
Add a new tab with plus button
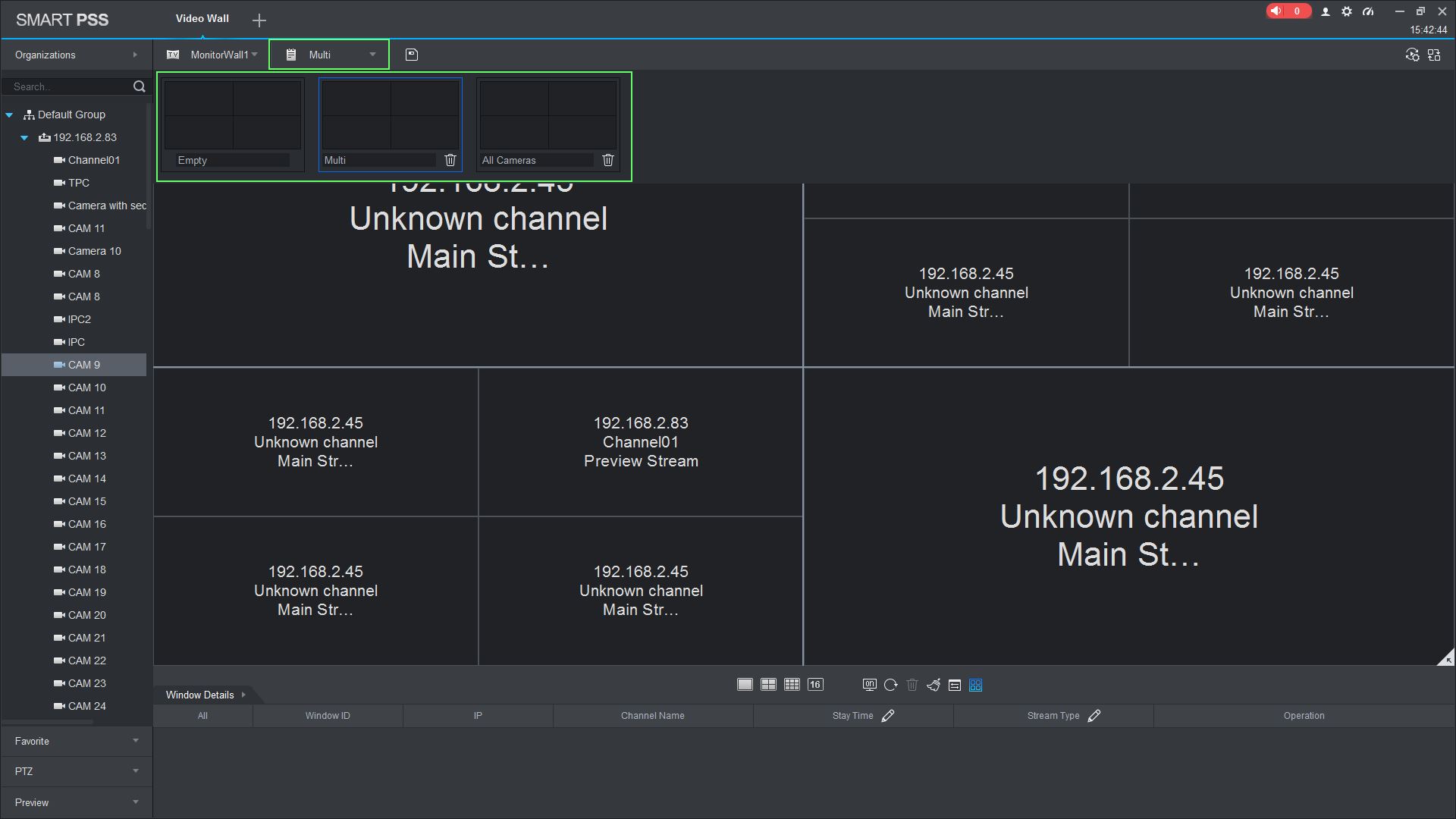click(259, 20)
